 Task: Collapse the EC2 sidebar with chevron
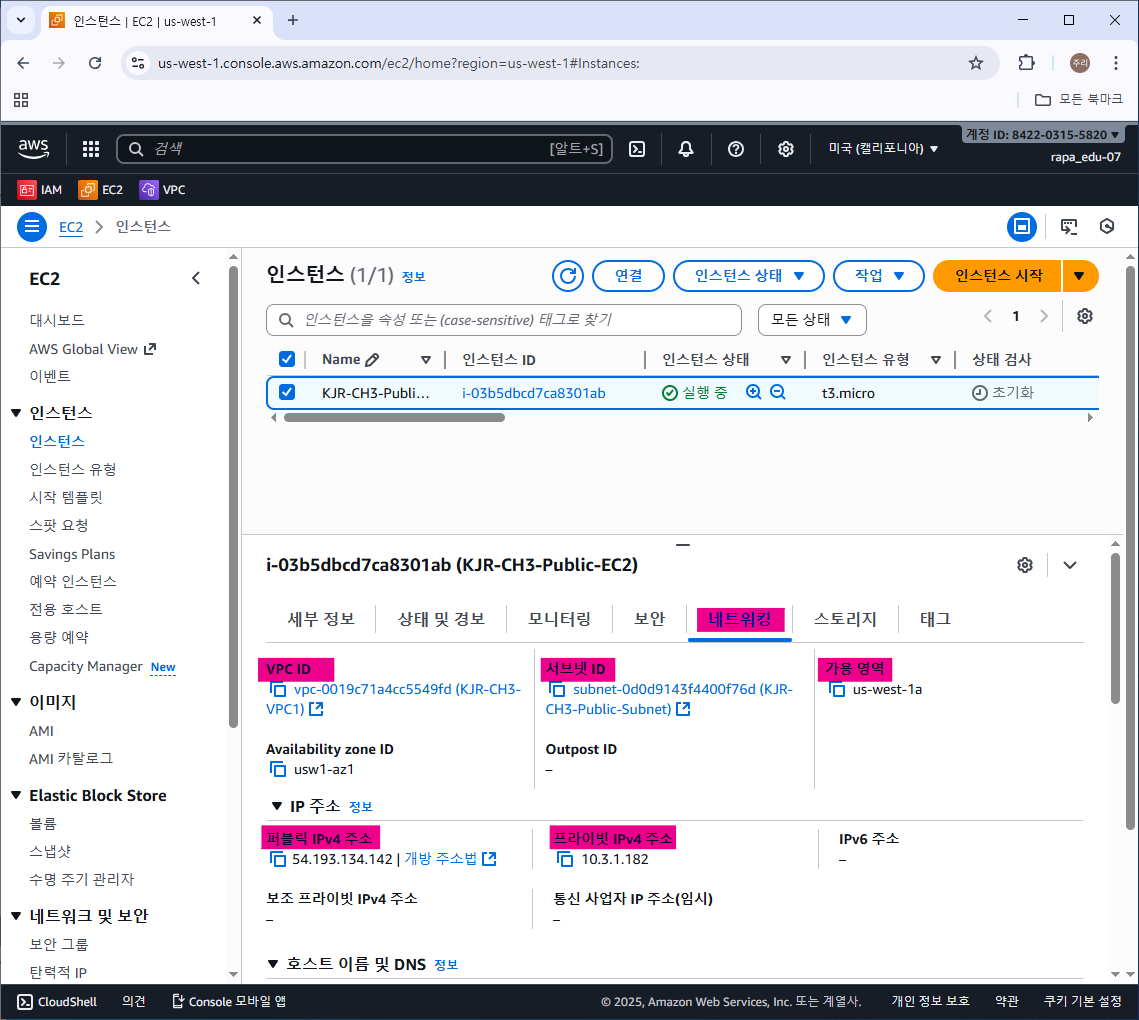point(196,278)
